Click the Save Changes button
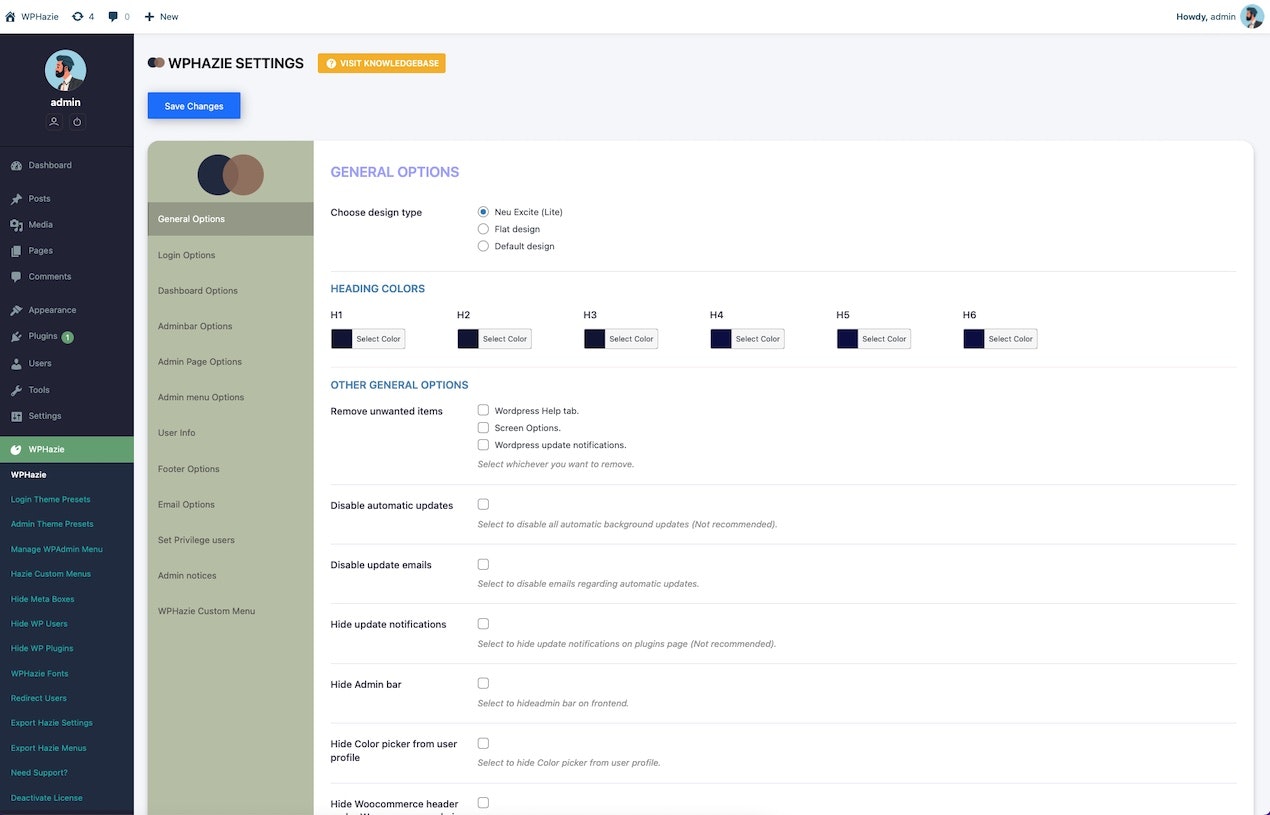Viewport: 1270px width, 815px height. tap(194, 106)
